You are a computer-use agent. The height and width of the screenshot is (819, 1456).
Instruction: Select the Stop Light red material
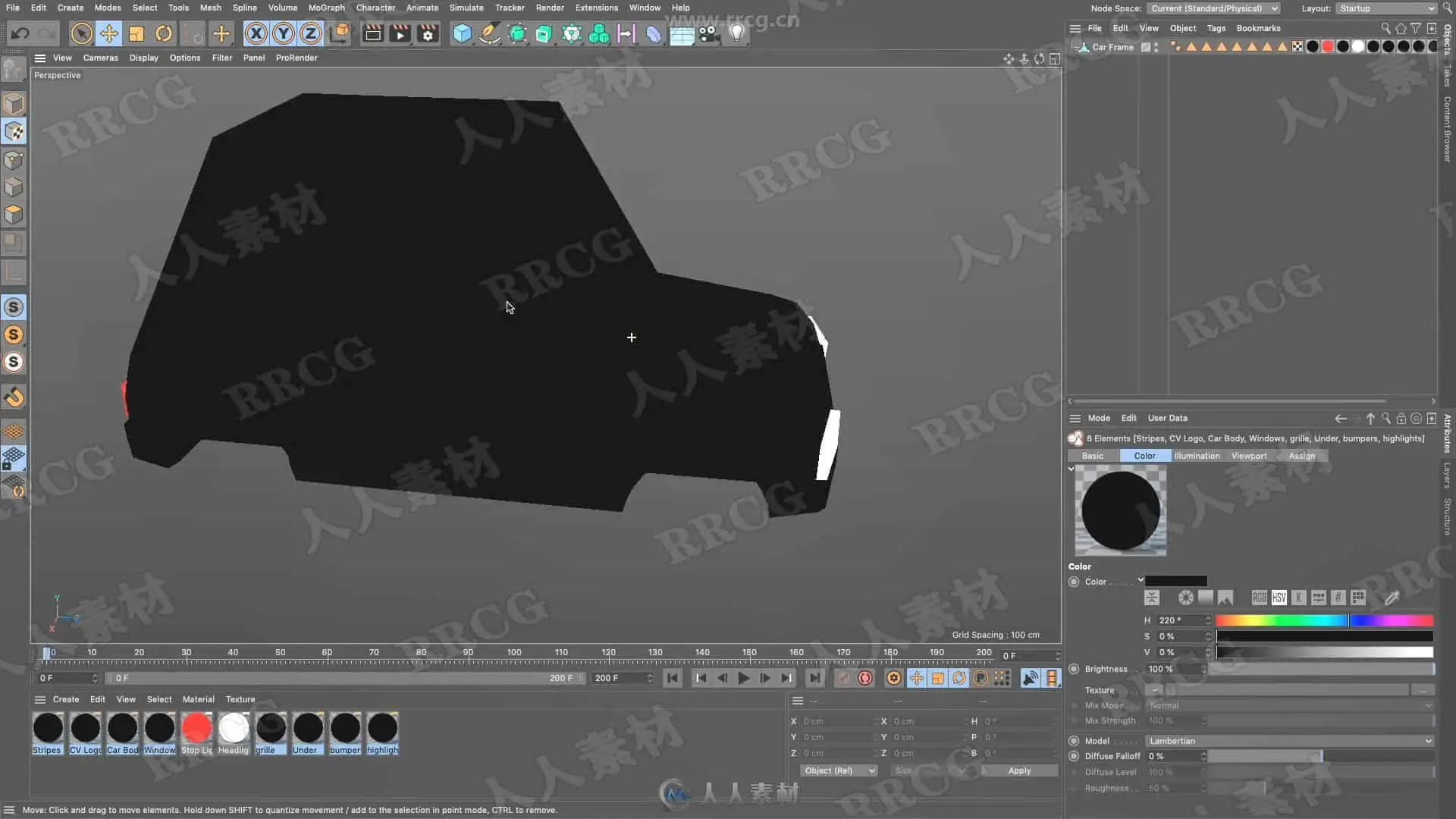click(x=196, y=729)
